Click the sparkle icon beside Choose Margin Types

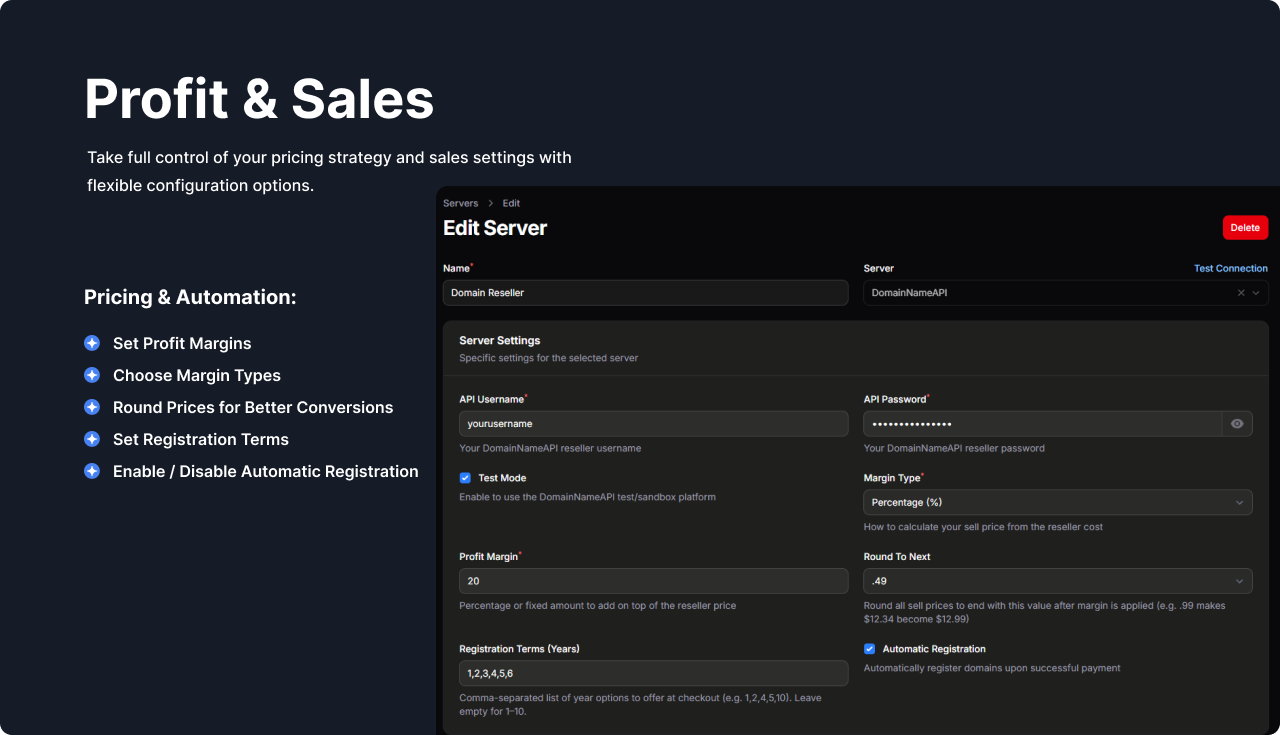coord(92,375)
